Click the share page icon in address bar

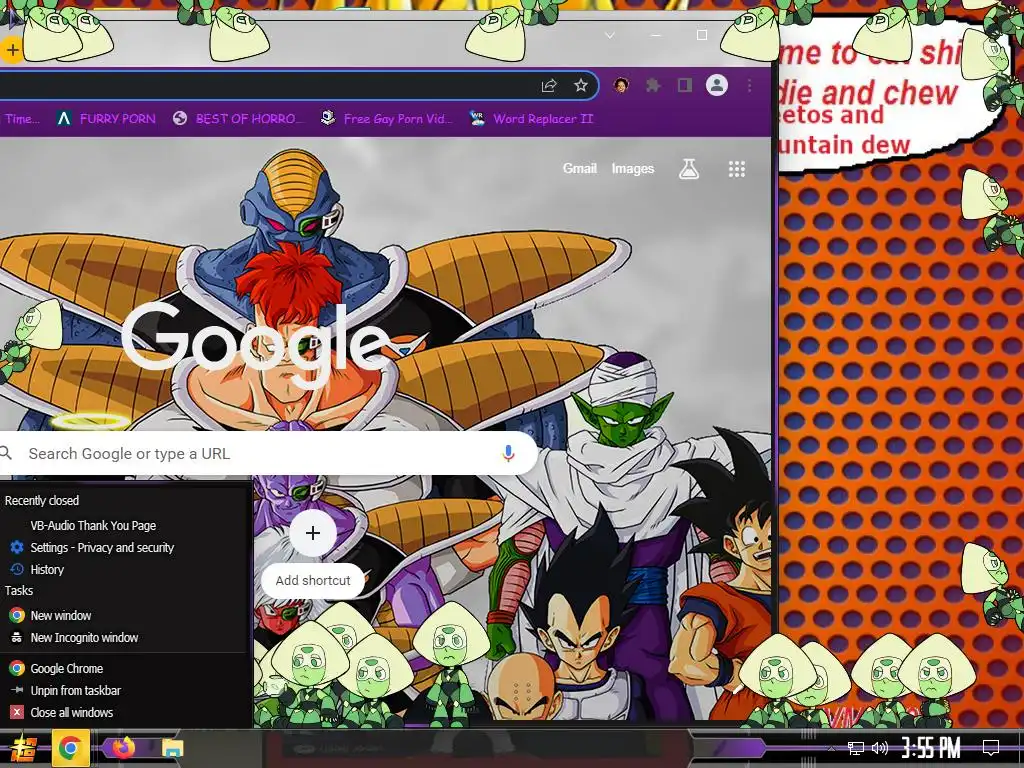click(549, 86)
